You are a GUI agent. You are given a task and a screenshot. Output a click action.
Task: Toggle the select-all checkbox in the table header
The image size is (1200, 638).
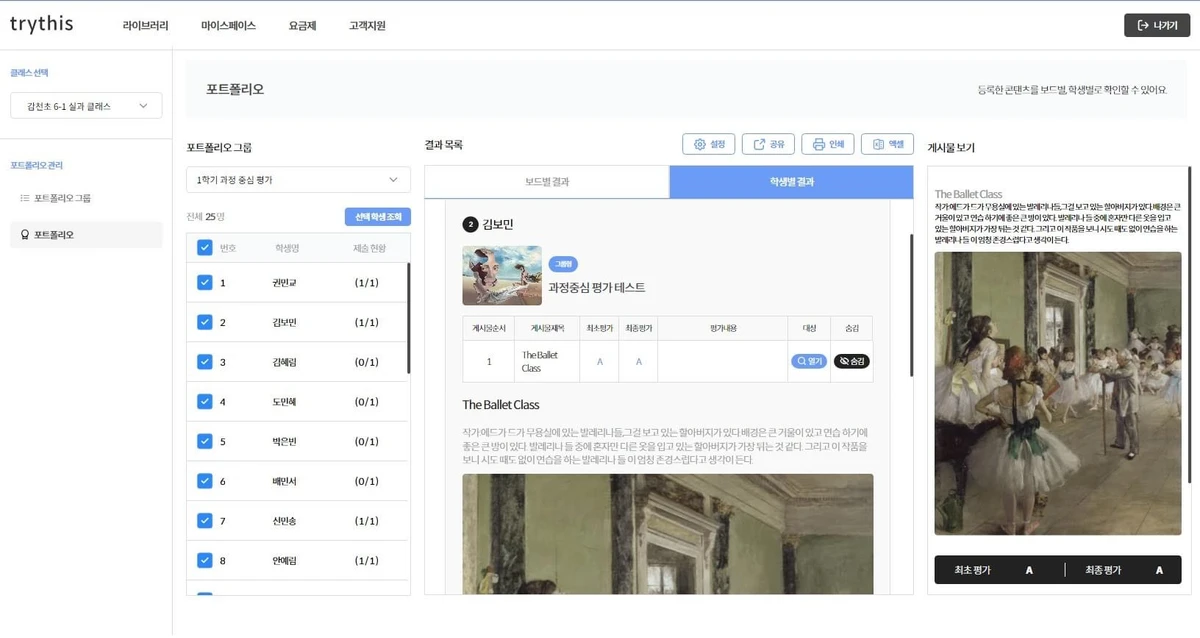tap(205, 248)
